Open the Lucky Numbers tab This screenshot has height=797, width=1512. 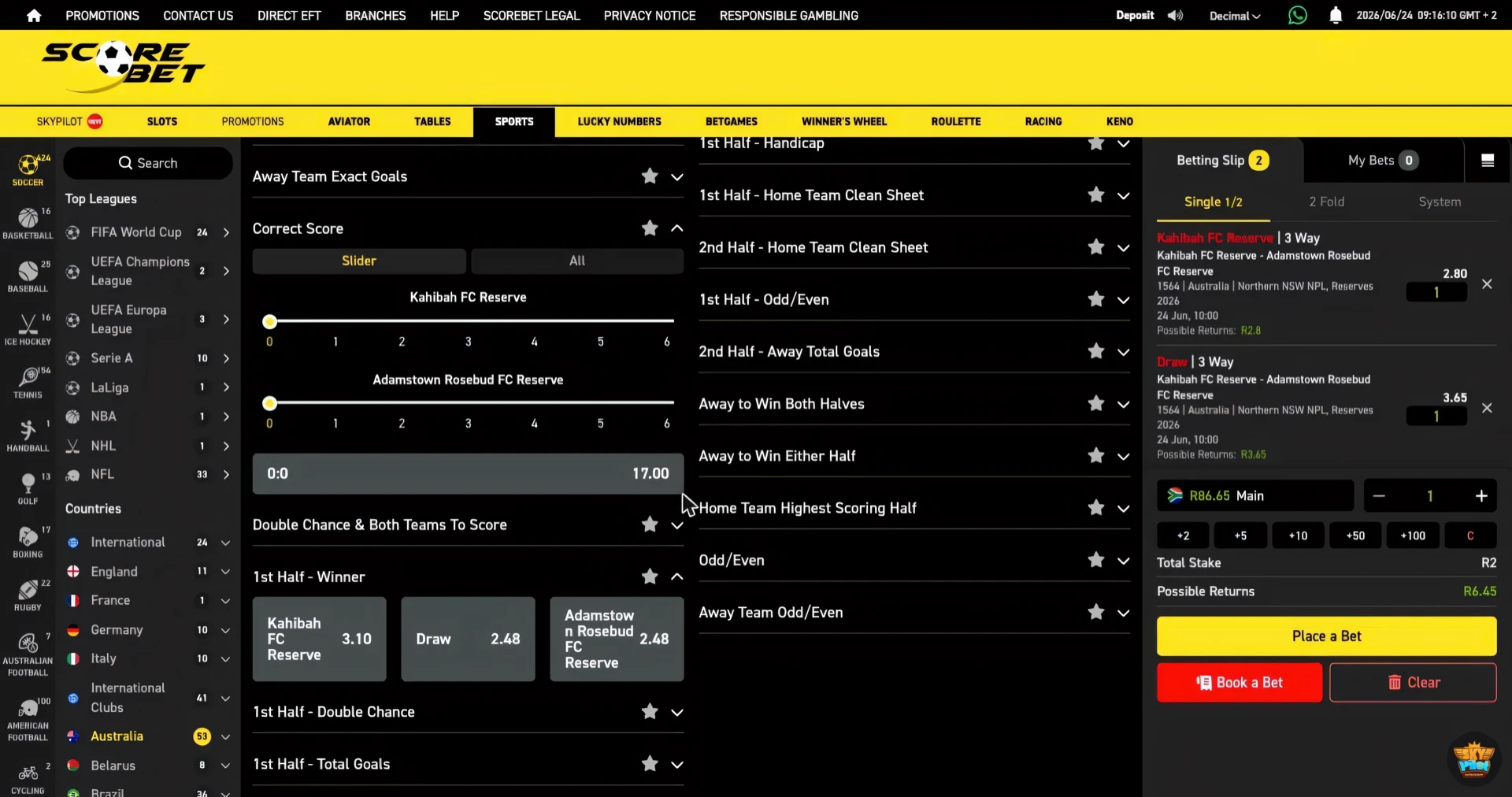[x=619, y=122]
